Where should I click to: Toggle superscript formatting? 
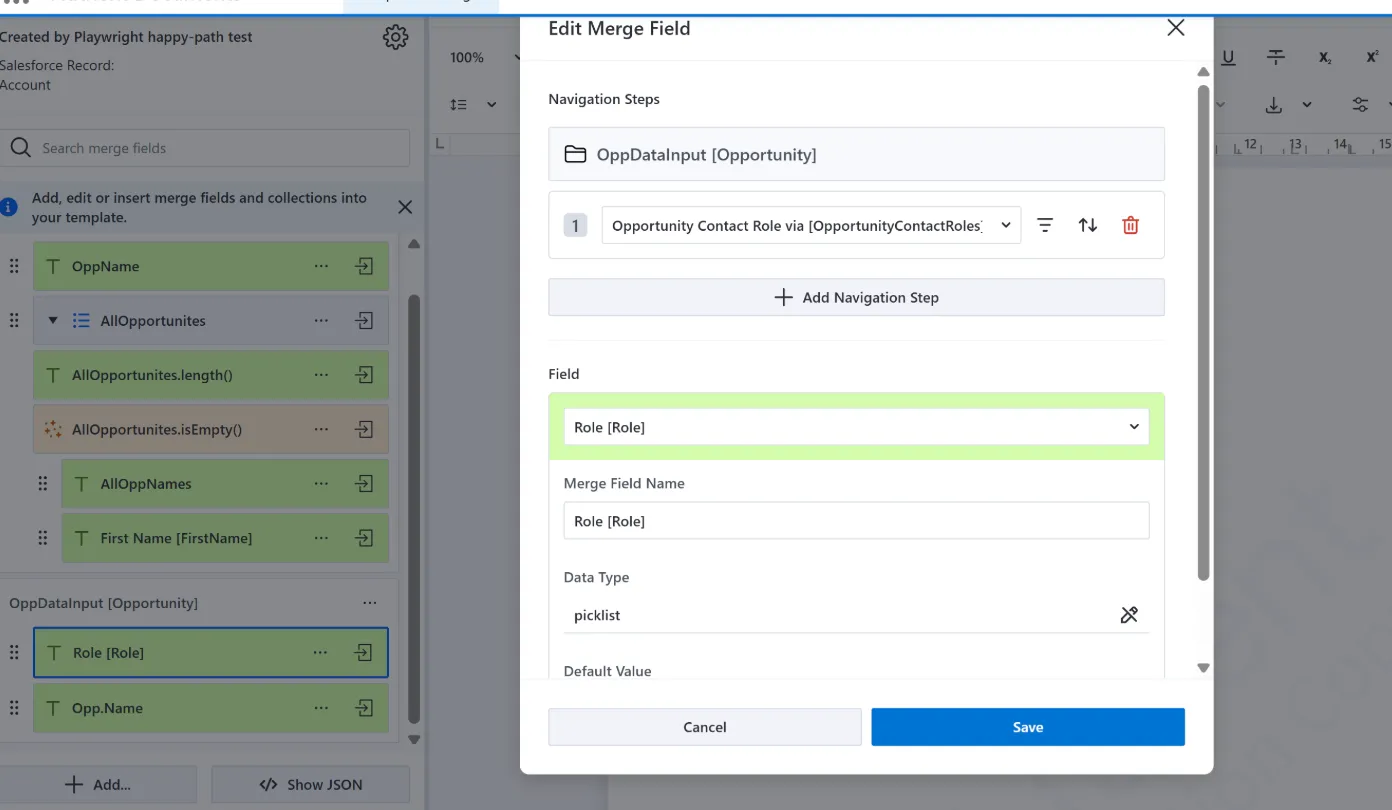point(1372,58)
